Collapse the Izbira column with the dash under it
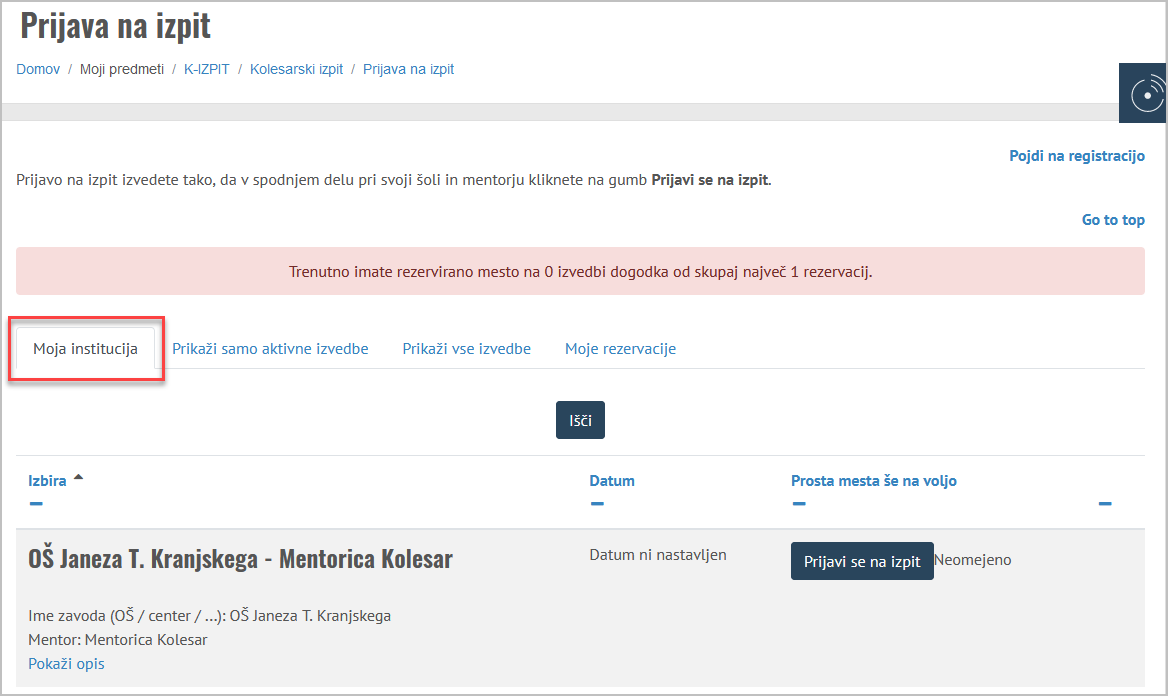The image size is (1168, 696). point(36,504)
